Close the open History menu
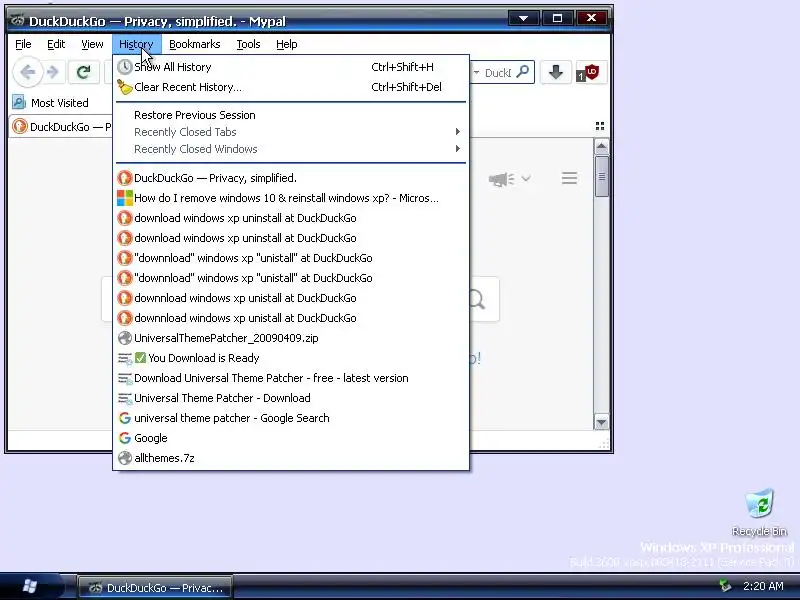 136,44
